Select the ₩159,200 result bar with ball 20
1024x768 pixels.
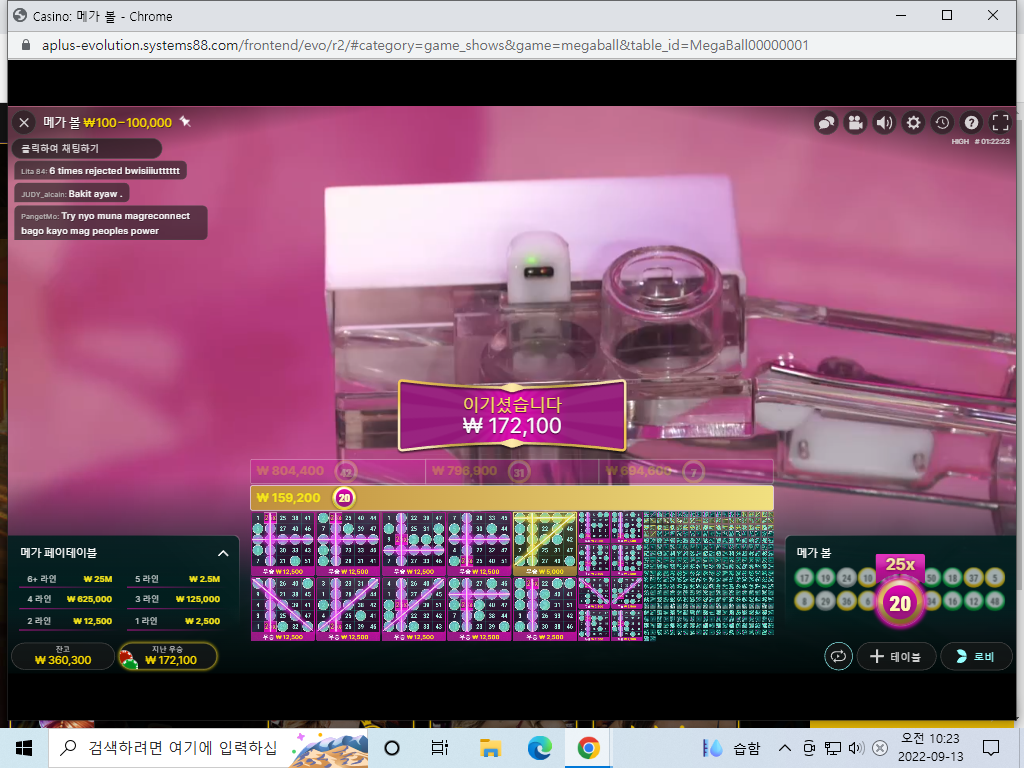click(512, 498)
